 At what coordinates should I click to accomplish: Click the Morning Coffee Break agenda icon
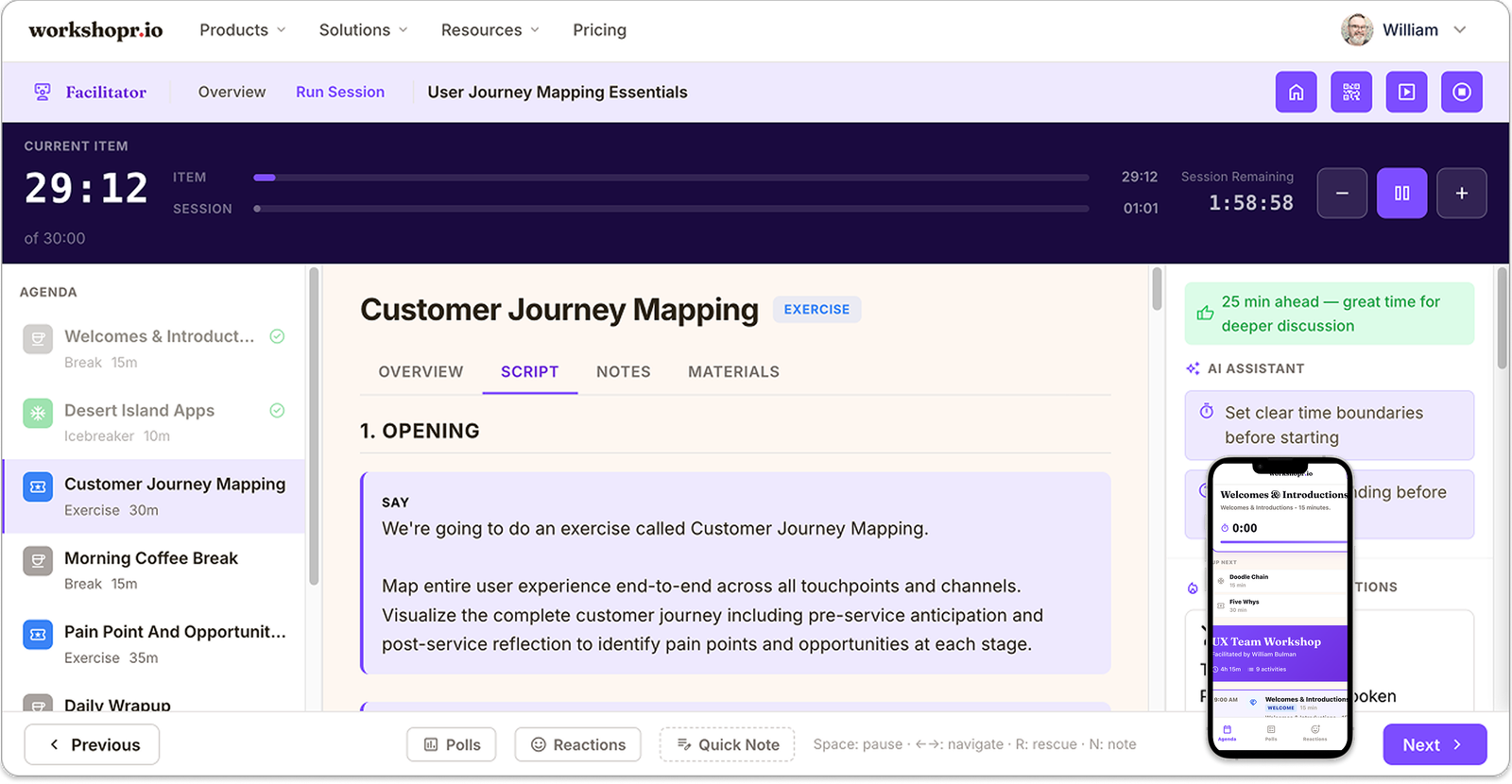click(38, 561)
